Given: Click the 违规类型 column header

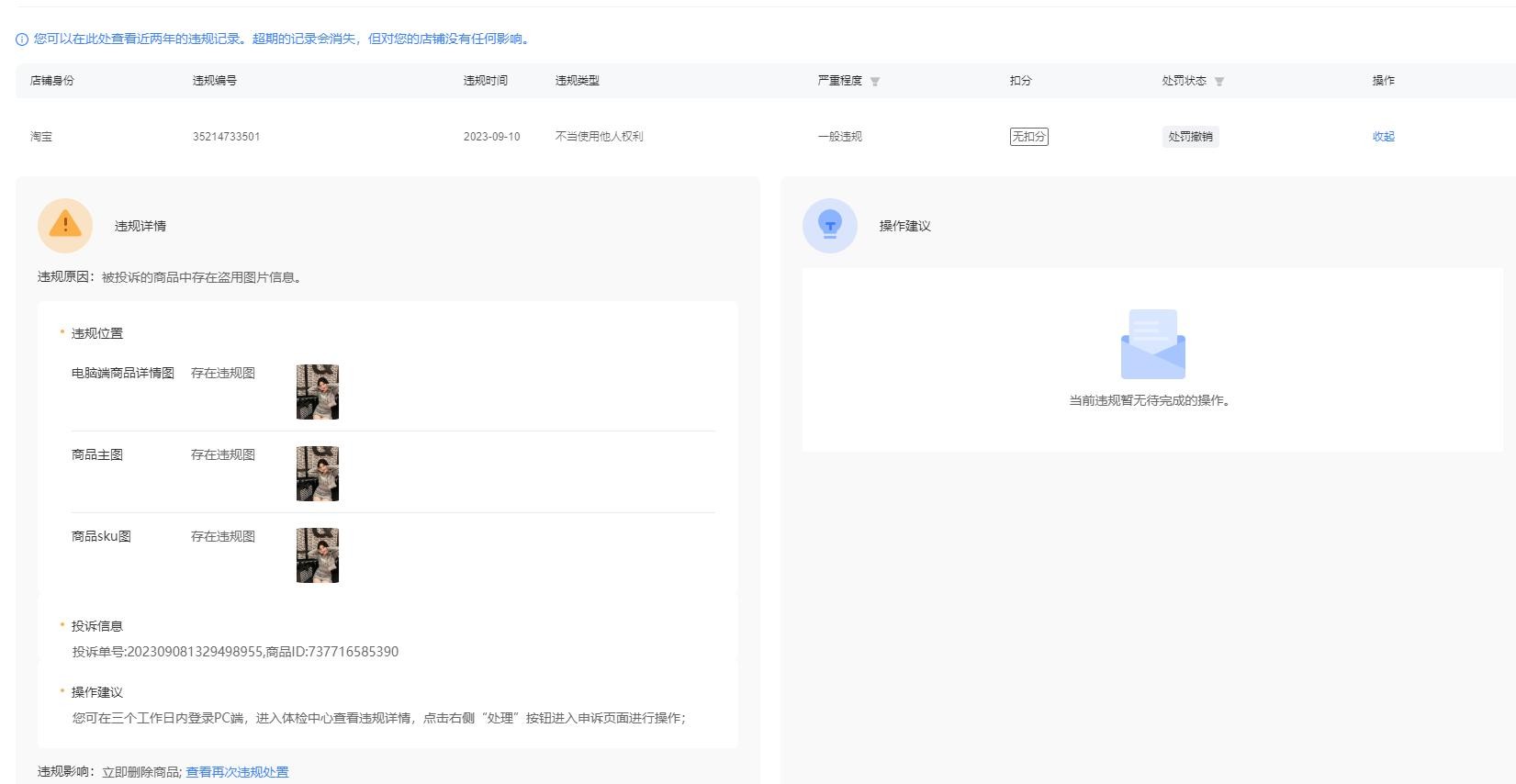Looking at the screenshot, I should [578, 81].
